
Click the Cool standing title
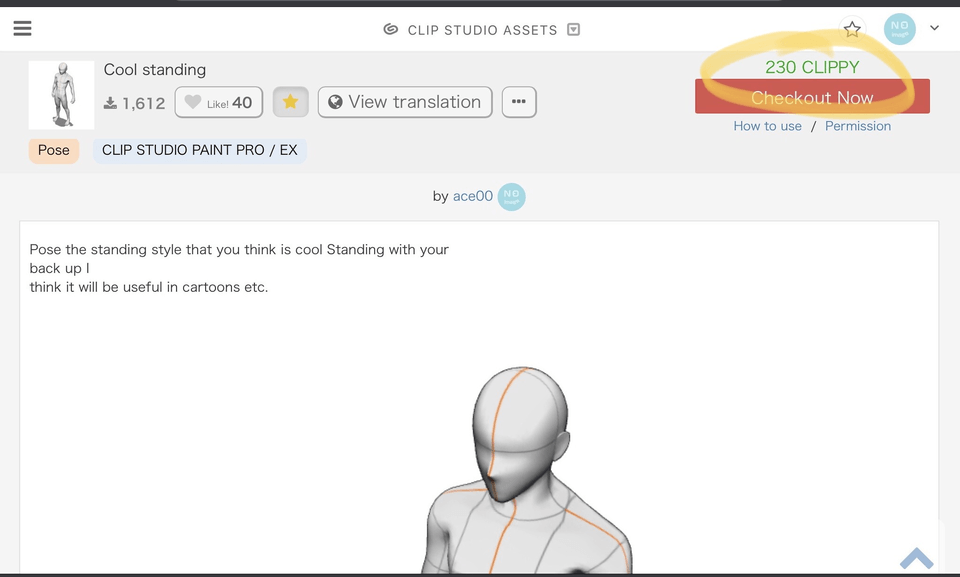154,70
